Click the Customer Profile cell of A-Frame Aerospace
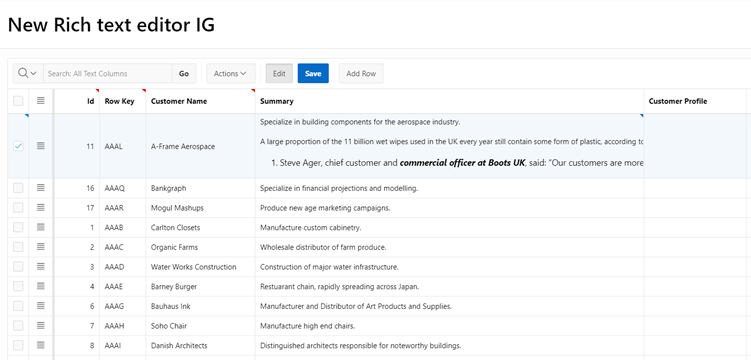751x360 pixels. coord(694,146)
